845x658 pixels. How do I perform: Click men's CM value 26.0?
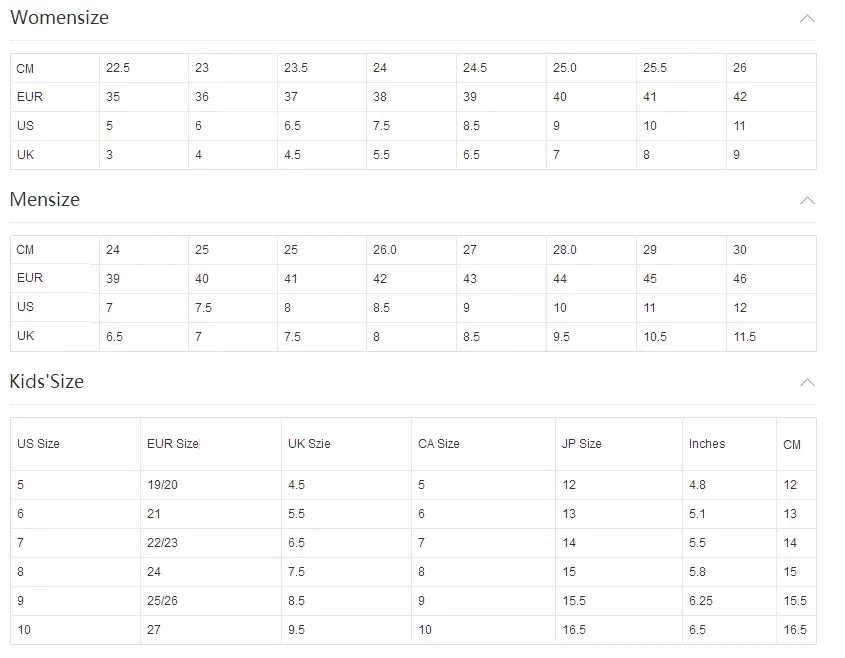click(x=385, y=250)
